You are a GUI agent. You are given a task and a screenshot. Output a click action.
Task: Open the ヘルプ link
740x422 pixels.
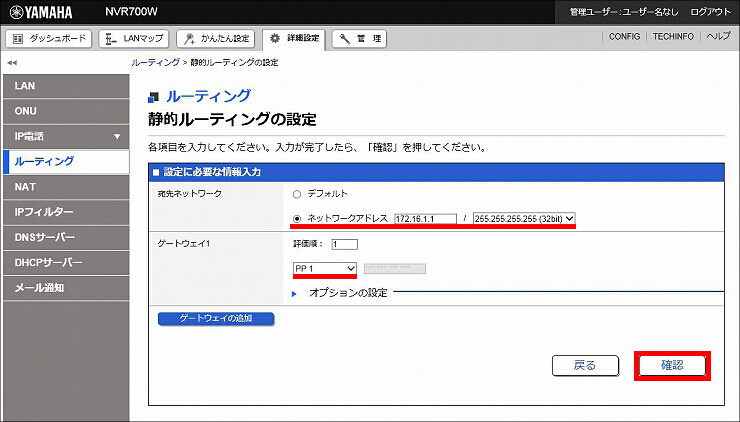coord(718,36)
